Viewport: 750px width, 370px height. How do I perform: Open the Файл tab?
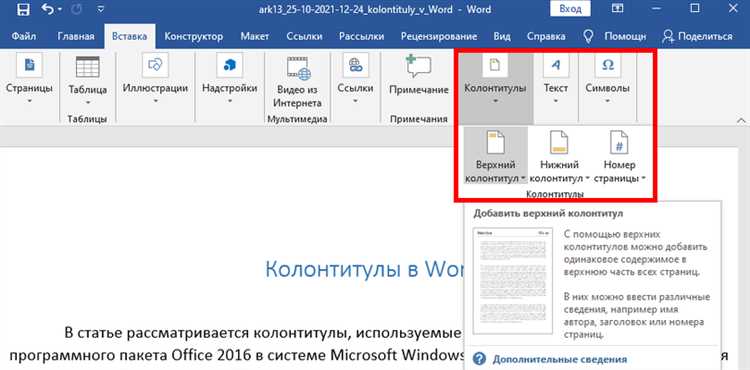click(x=24, y=36)
